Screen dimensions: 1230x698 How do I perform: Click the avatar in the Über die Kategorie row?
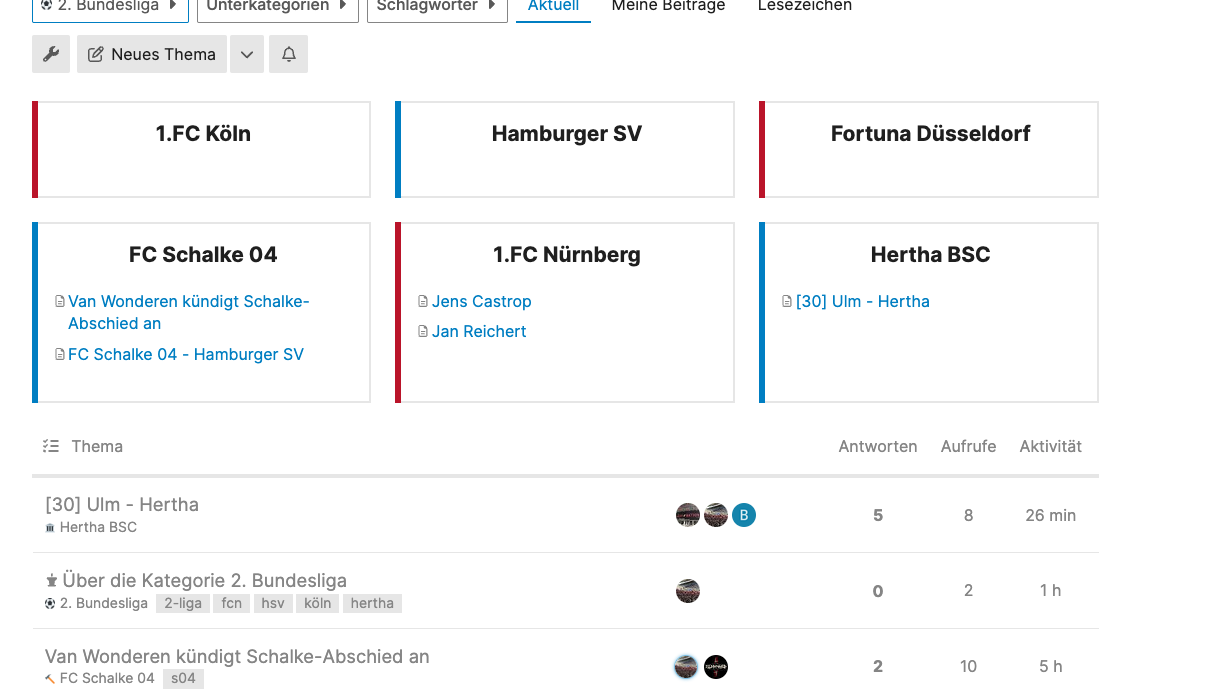[688, 591]
